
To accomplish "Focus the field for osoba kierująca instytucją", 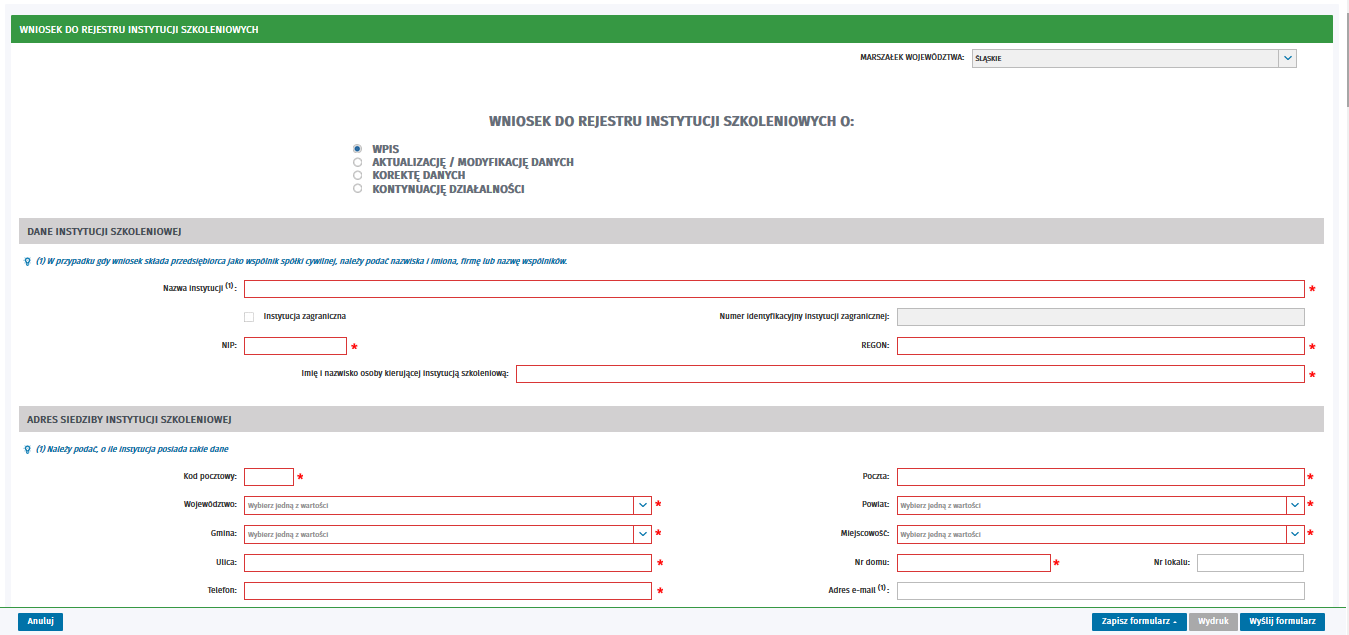I will [x=910, y=374].
